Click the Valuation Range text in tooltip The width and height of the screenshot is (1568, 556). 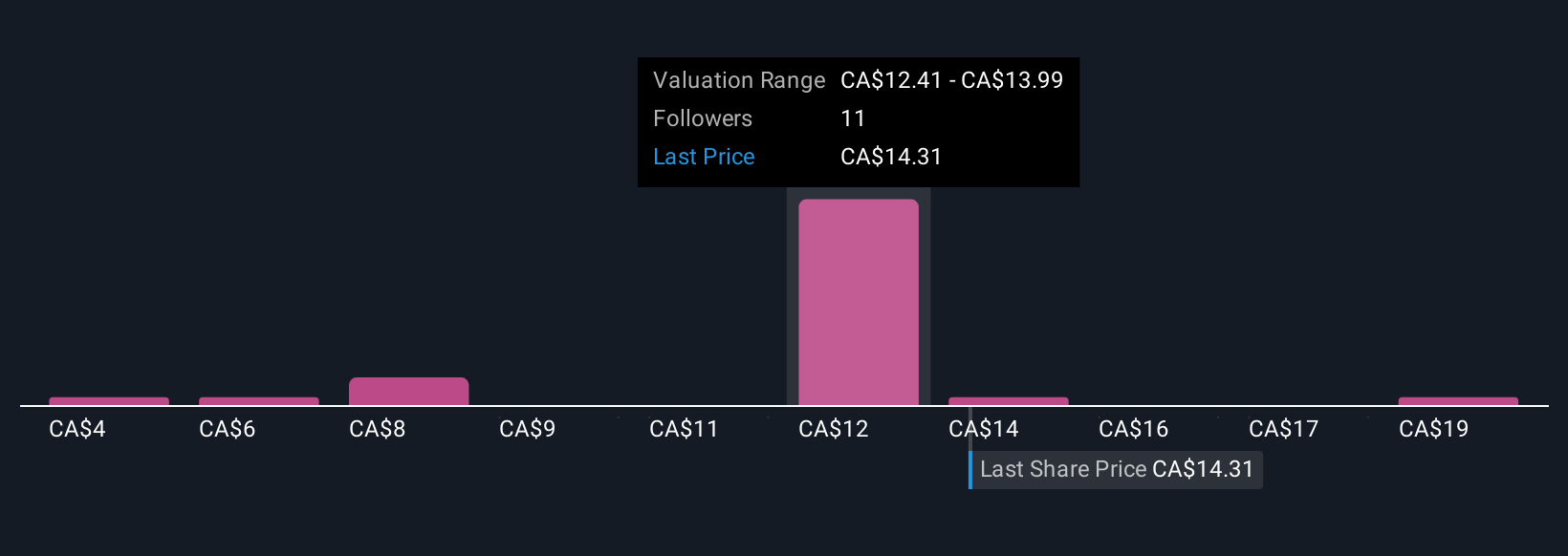(739, 80)
